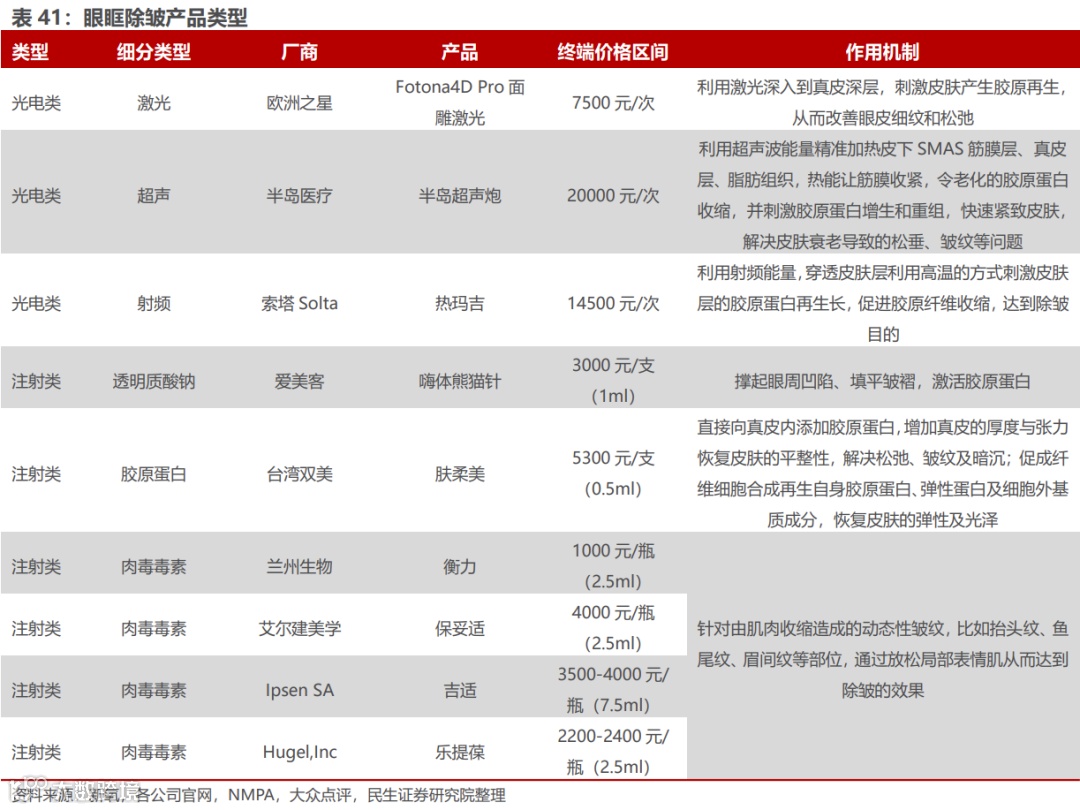Click the 1000 元/瓶 (2.5ml) price cell
This screenshot has height=810, width=1080.
[613, 565]
